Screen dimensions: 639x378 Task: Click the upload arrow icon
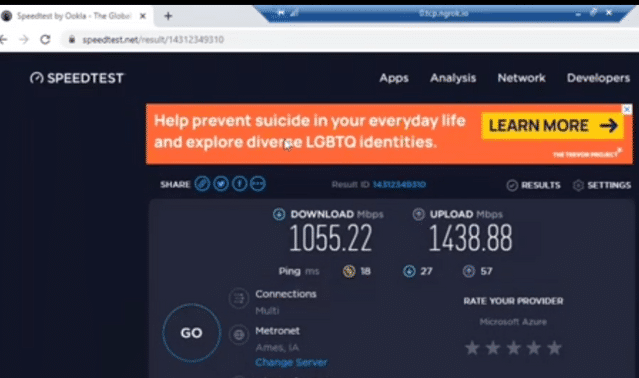tap(419, 214)
